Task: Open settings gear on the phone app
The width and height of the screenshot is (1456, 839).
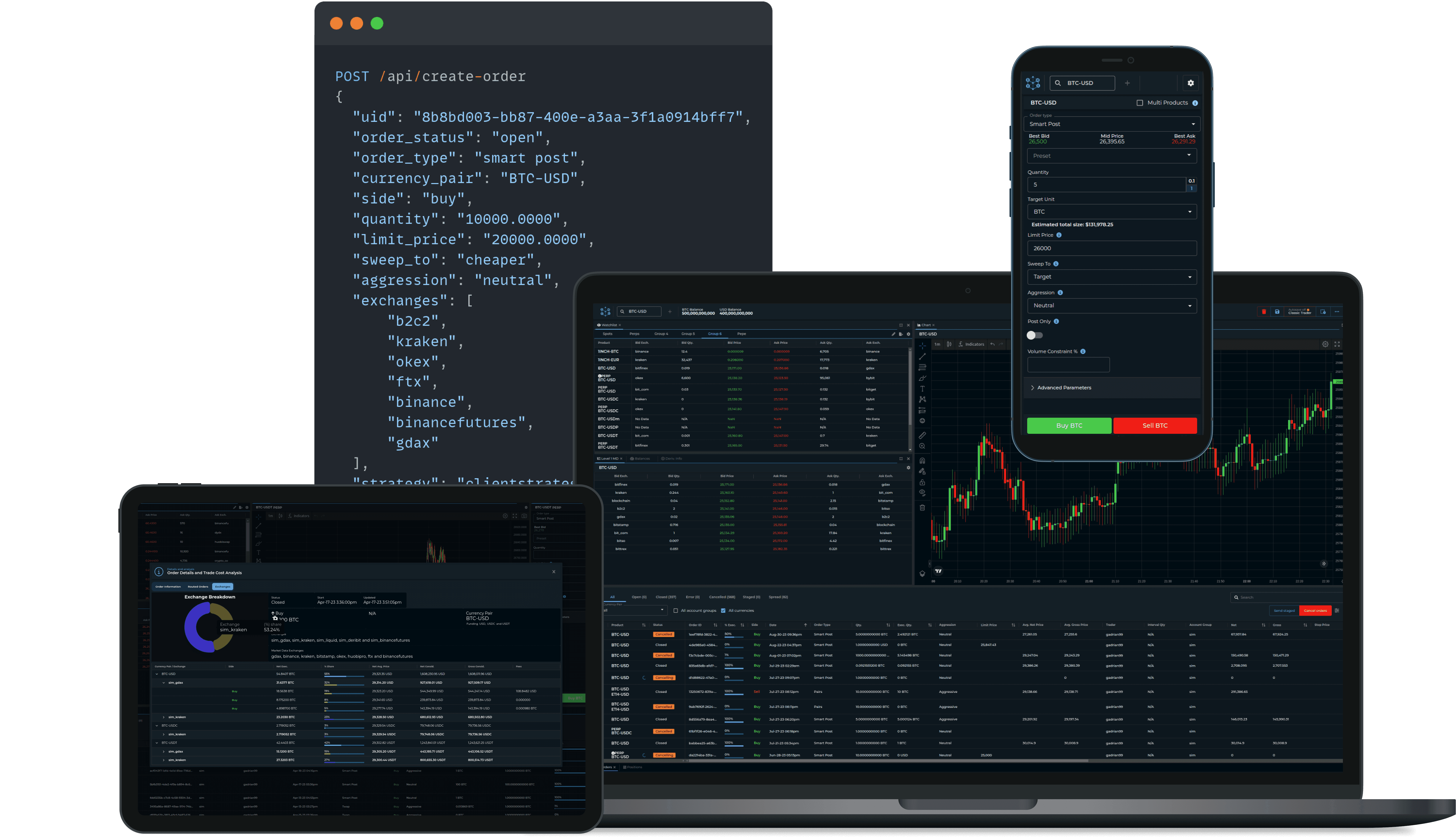Action: point(1191,83)
